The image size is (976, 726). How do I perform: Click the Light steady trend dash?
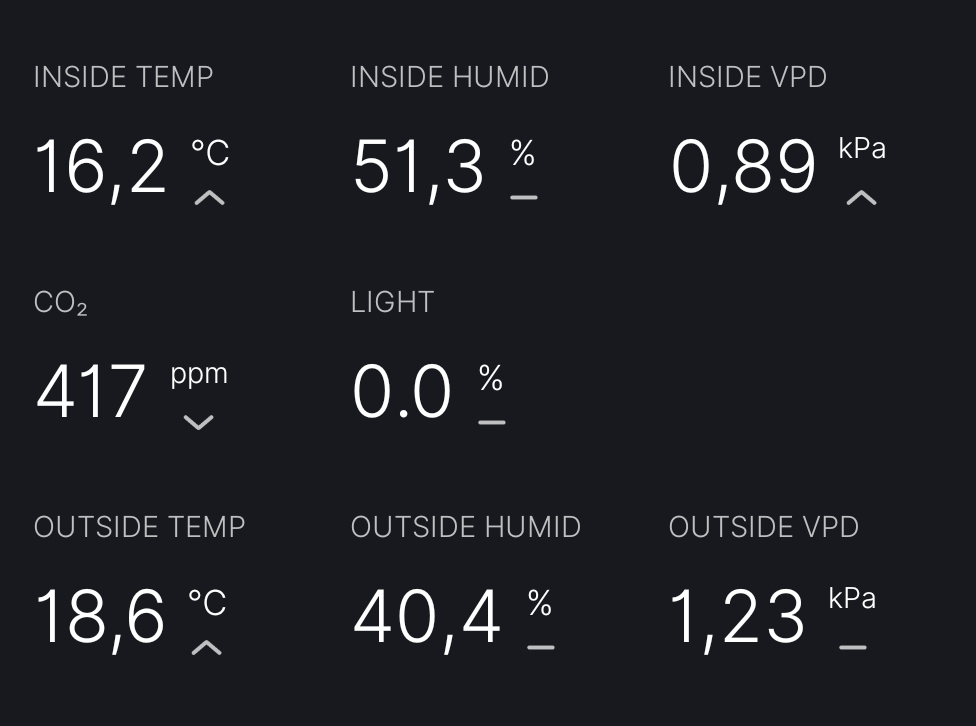491,423
